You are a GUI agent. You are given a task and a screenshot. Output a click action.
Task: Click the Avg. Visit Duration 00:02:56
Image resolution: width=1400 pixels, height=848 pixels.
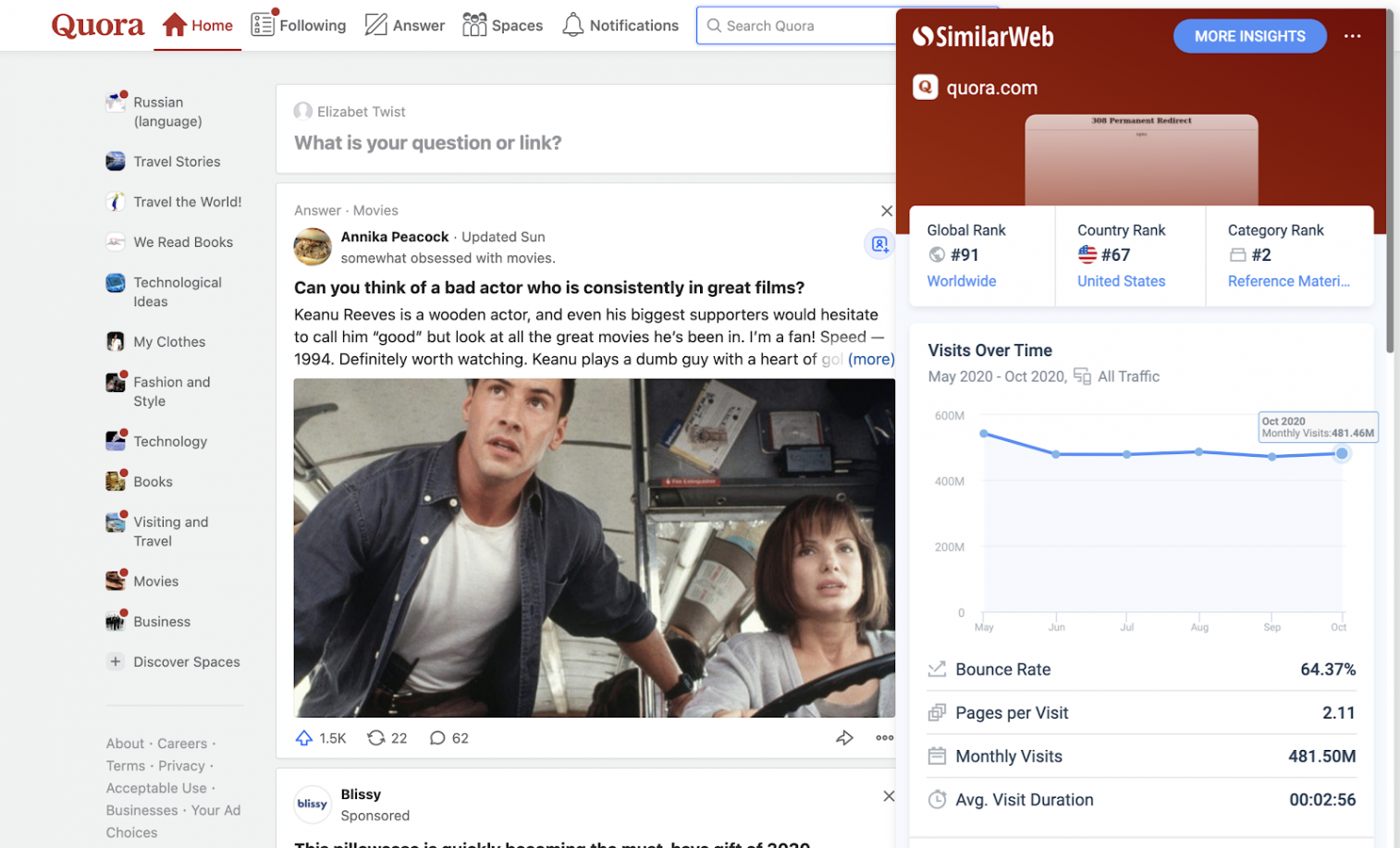pos(1322,800)
